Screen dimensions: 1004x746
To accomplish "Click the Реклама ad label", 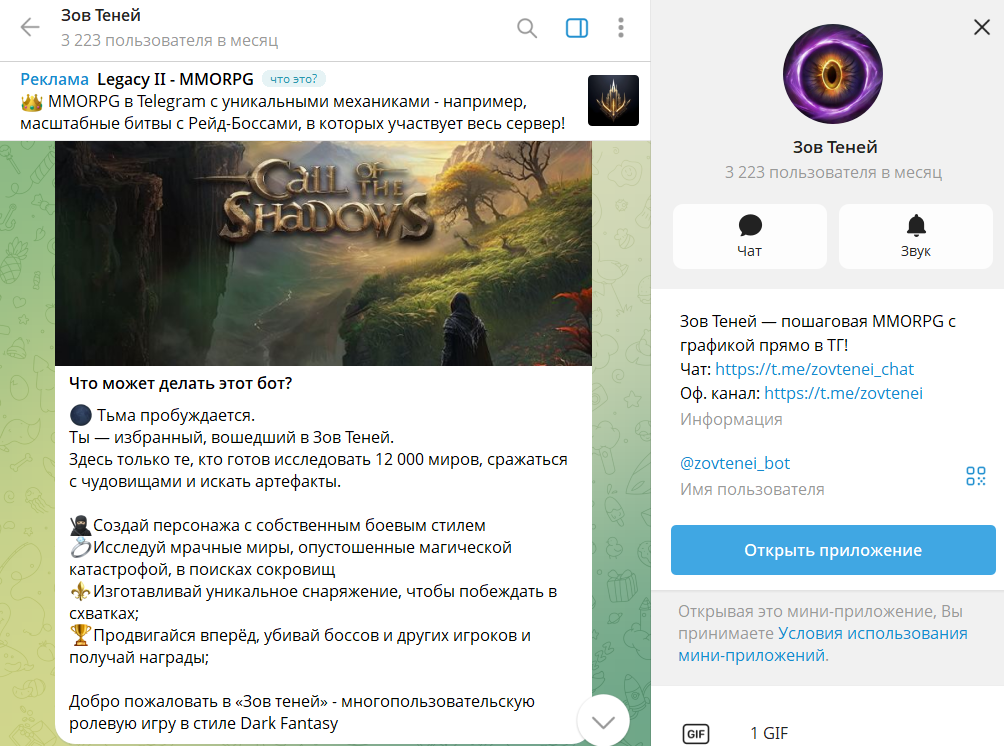I will click(54, 79).
